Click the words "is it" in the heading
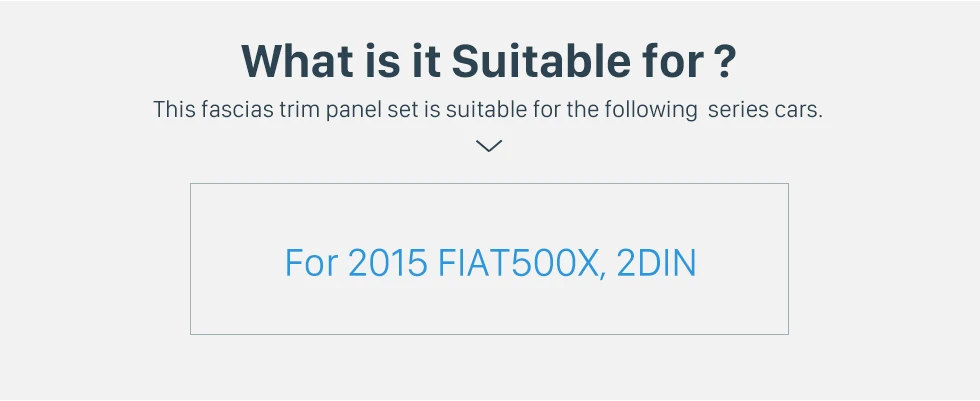 tap(402, 61)
